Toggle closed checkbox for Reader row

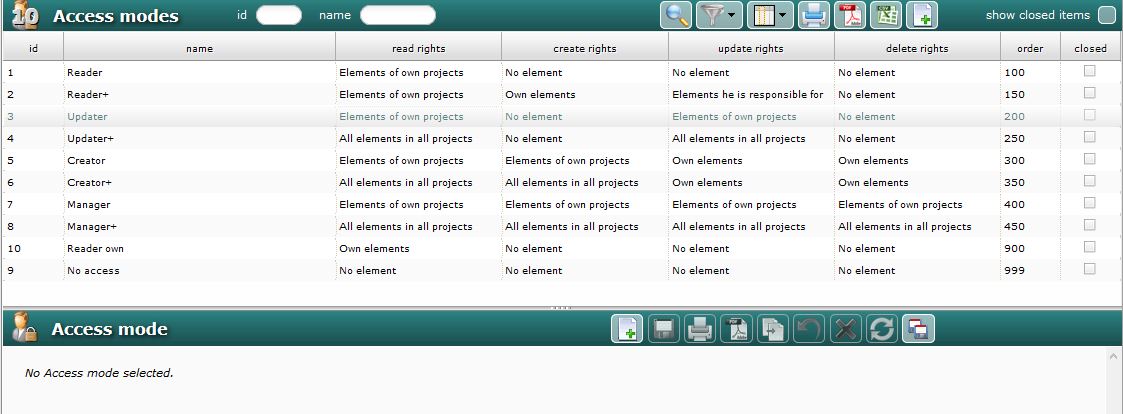(x=1089, y=71)
